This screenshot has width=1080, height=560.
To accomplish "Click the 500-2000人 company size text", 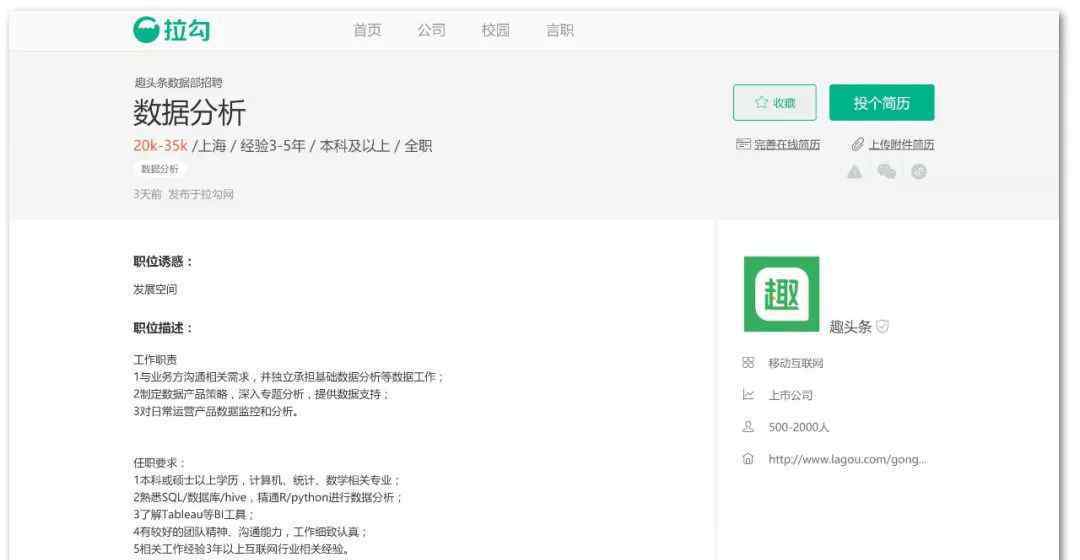I will click(798, 427).
